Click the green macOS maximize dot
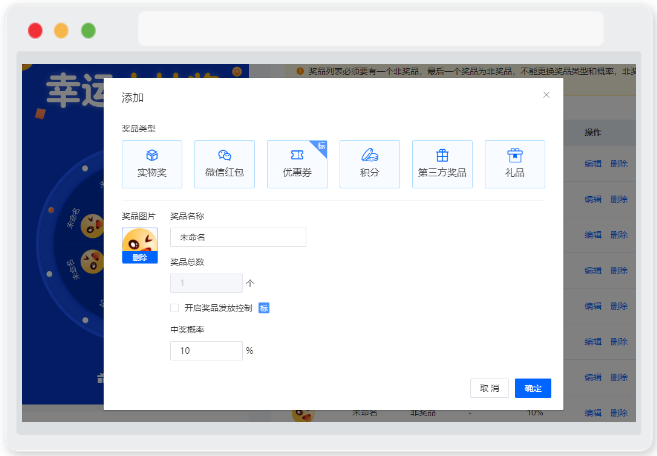The width and height of the screenshot is (657, 456). click(88, 31)
